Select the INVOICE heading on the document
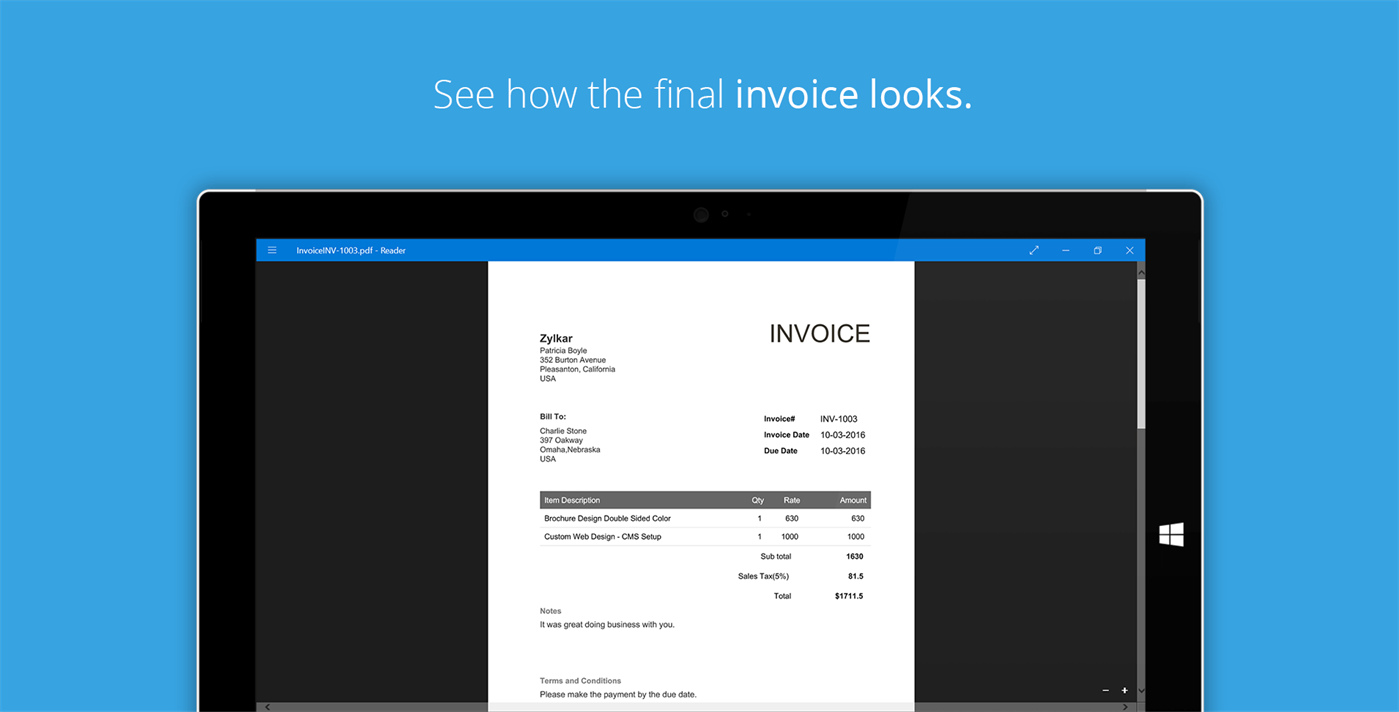 point(819,333)
